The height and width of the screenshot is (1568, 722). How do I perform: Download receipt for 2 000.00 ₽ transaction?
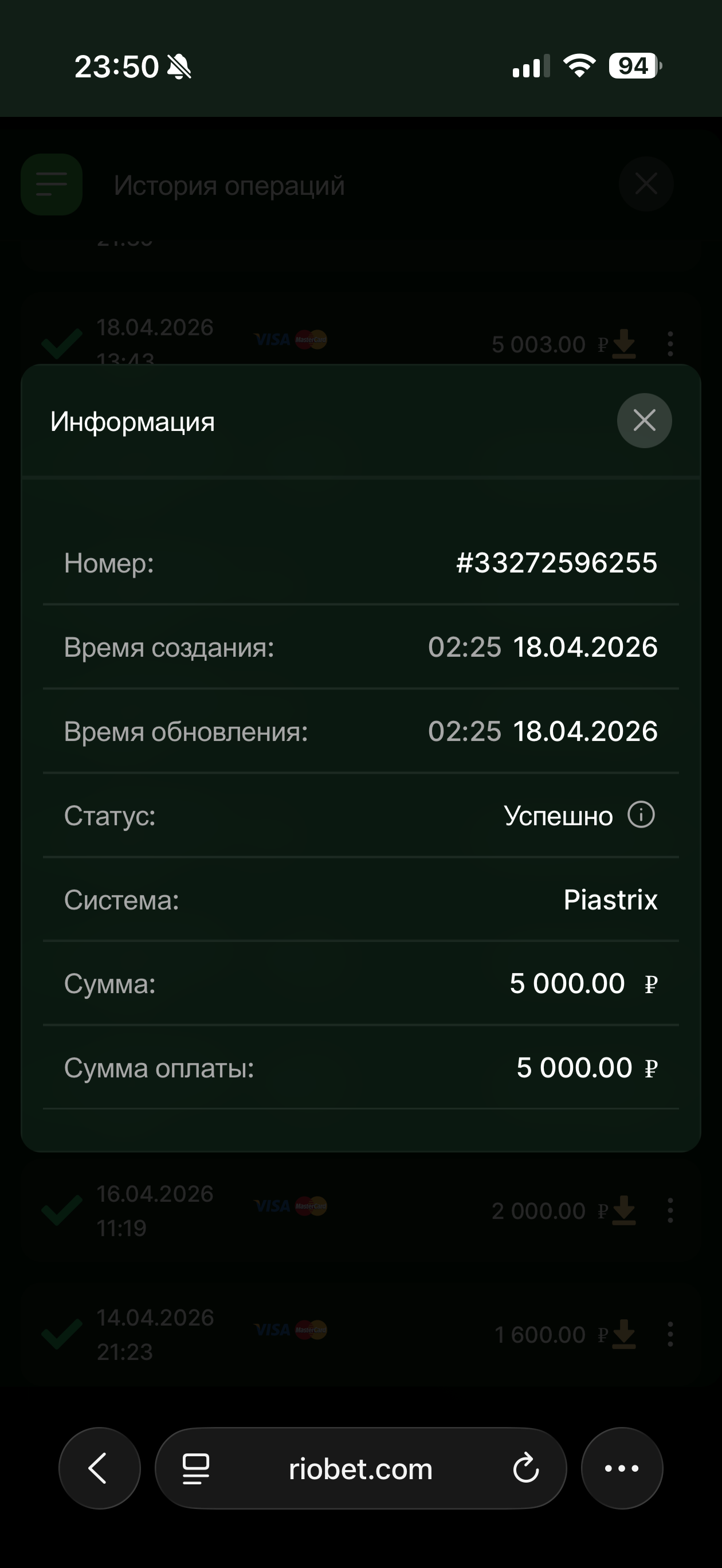[x=624, y=1210]
